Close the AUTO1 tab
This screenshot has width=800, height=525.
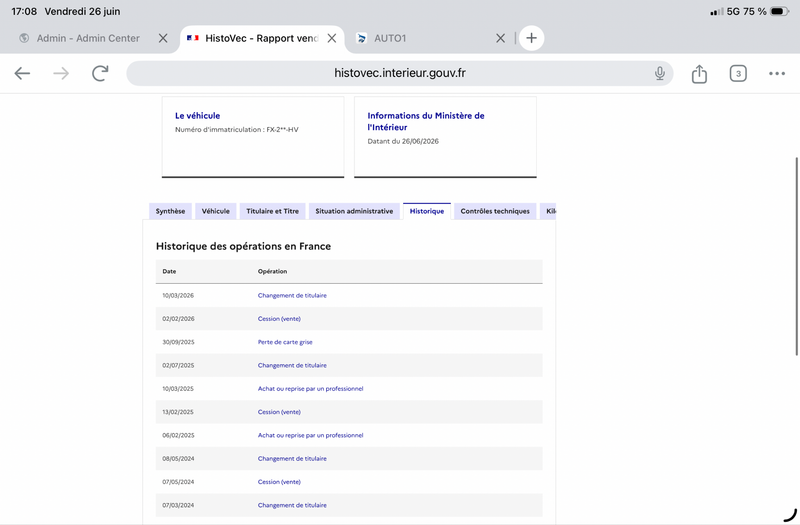(501, 38)
